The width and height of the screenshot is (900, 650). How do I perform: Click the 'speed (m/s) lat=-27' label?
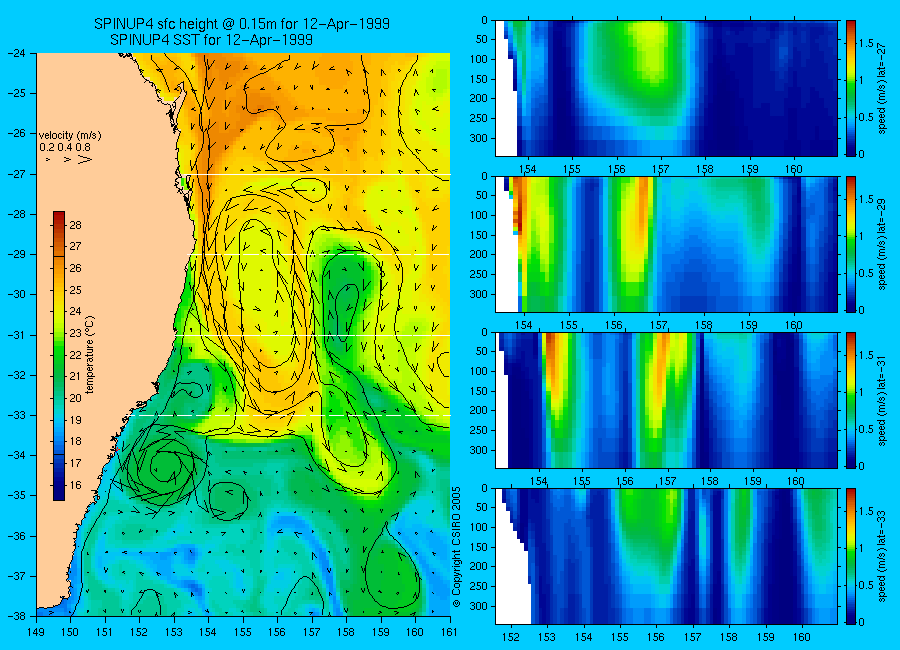883,88
